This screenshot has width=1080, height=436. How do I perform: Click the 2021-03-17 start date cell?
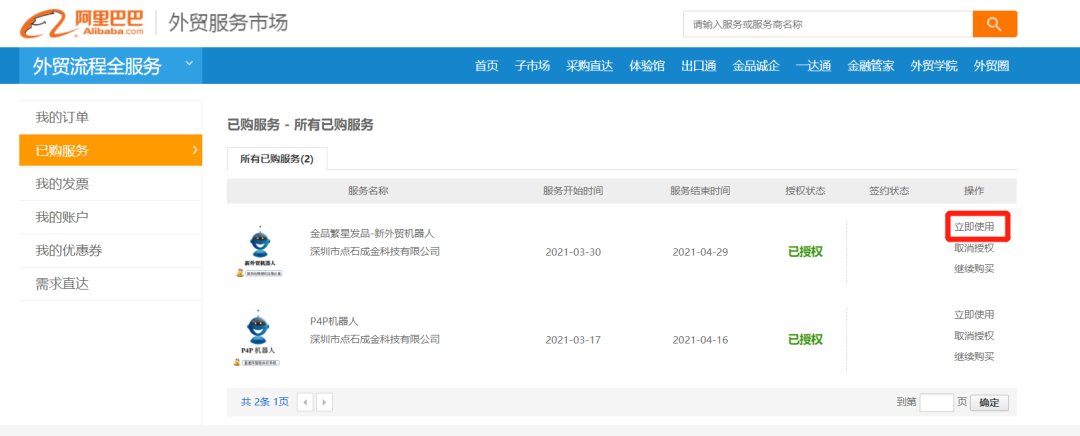(573, 340)
